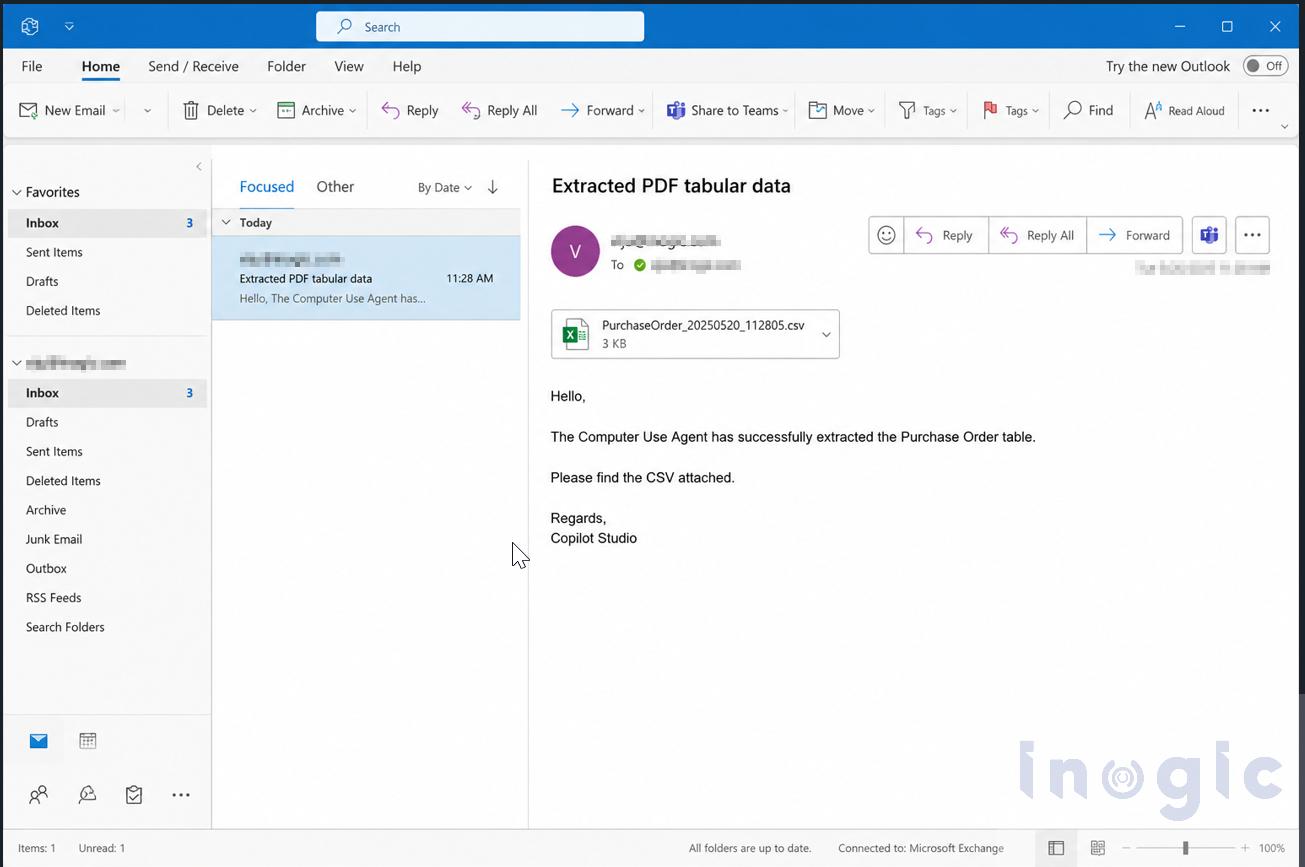Open the ribbon more commands ellipsis
Screen dimensions: 1305x867
coord(1261,110)
